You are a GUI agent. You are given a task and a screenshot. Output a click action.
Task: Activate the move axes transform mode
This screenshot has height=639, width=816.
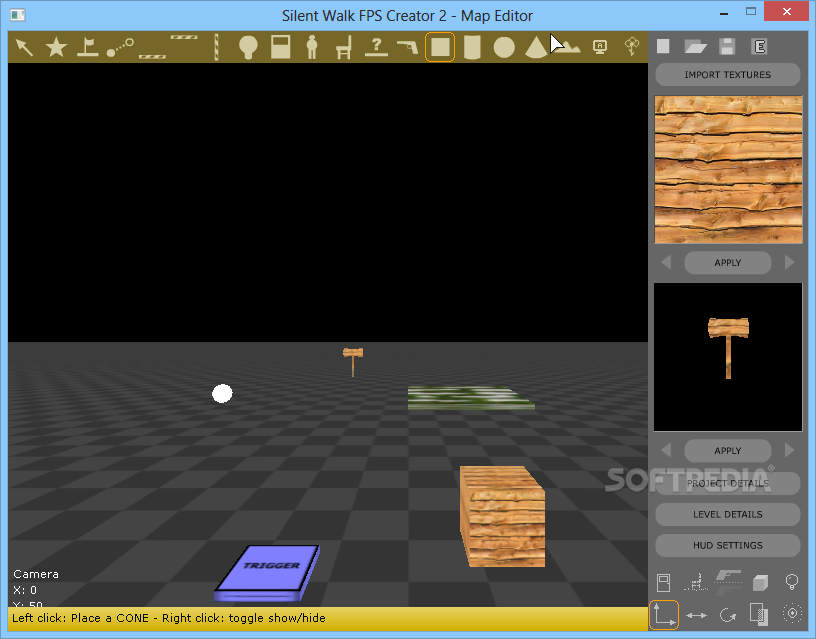[664, 615]
